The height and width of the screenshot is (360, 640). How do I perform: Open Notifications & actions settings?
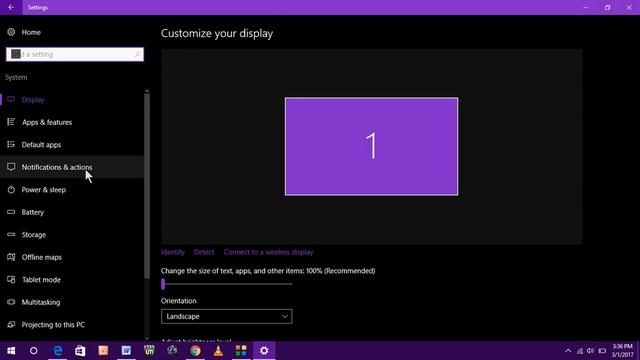click(72, 167)
